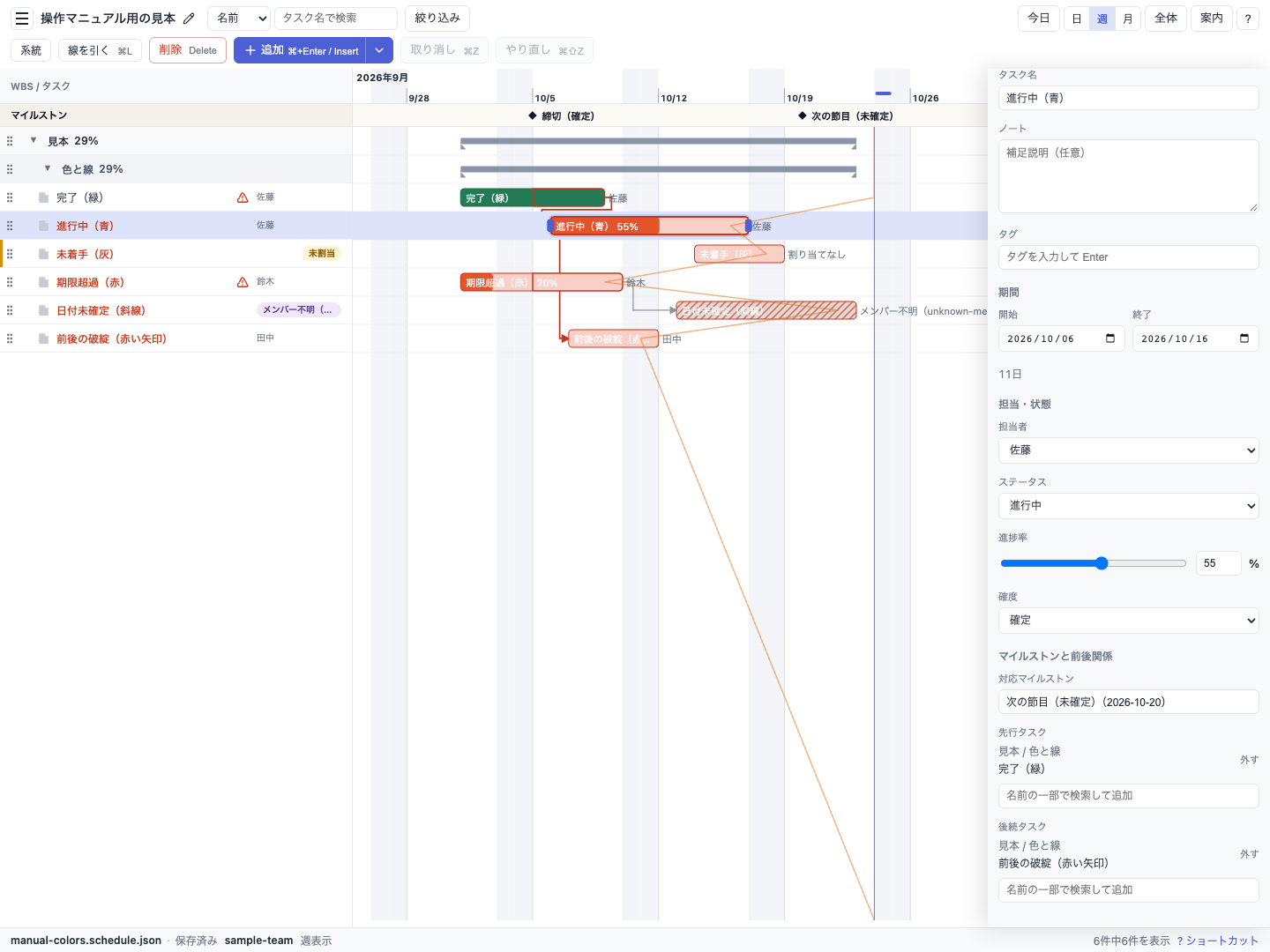Image resolution: width=1270 pixels, height=952 pixels.
Task: Toggle the 系統 button
Action: 31,50
